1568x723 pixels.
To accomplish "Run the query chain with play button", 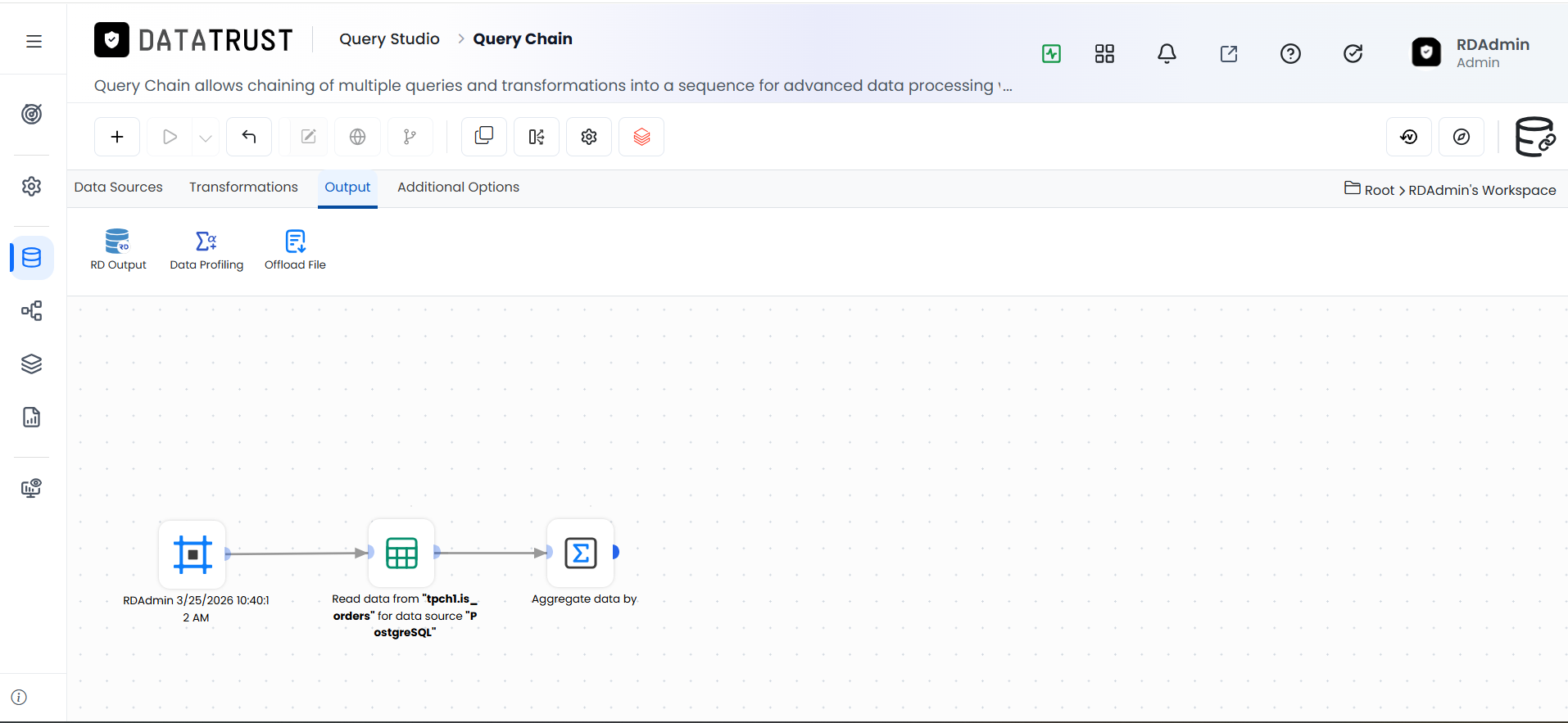I will click(170, 137).
